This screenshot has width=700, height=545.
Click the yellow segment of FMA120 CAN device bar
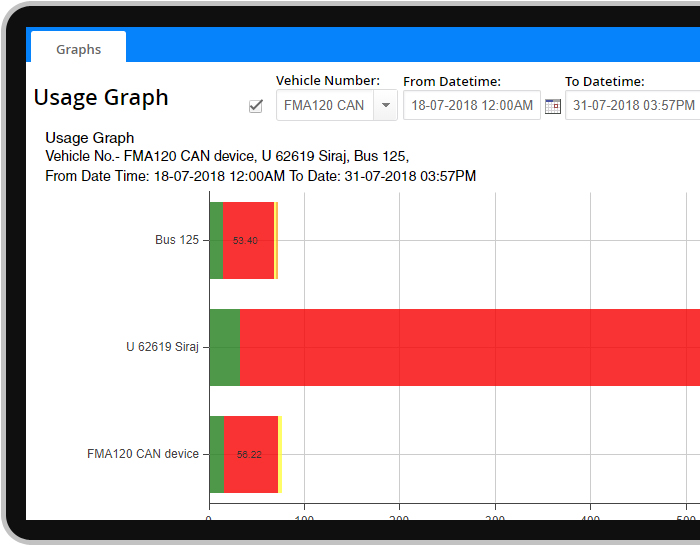click(280, 454)
